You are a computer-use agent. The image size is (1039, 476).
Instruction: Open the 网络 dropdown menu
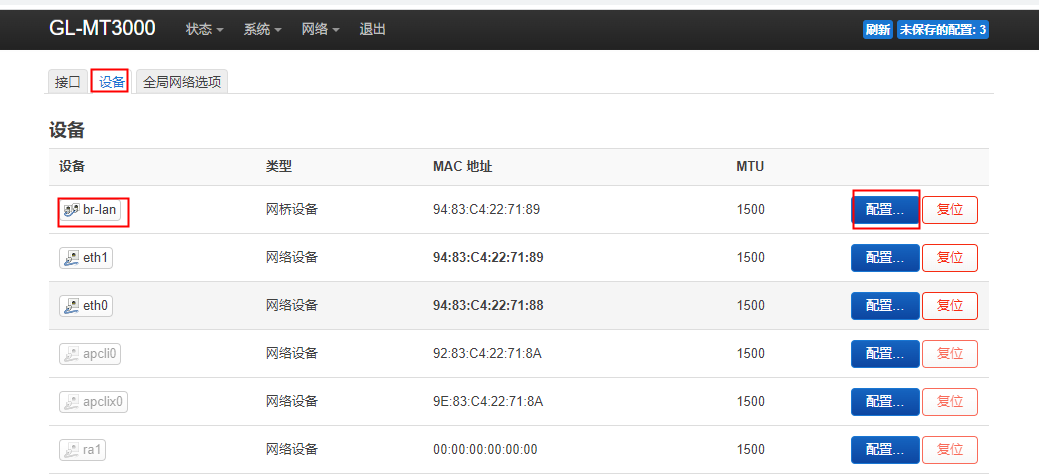coord(321,29)
